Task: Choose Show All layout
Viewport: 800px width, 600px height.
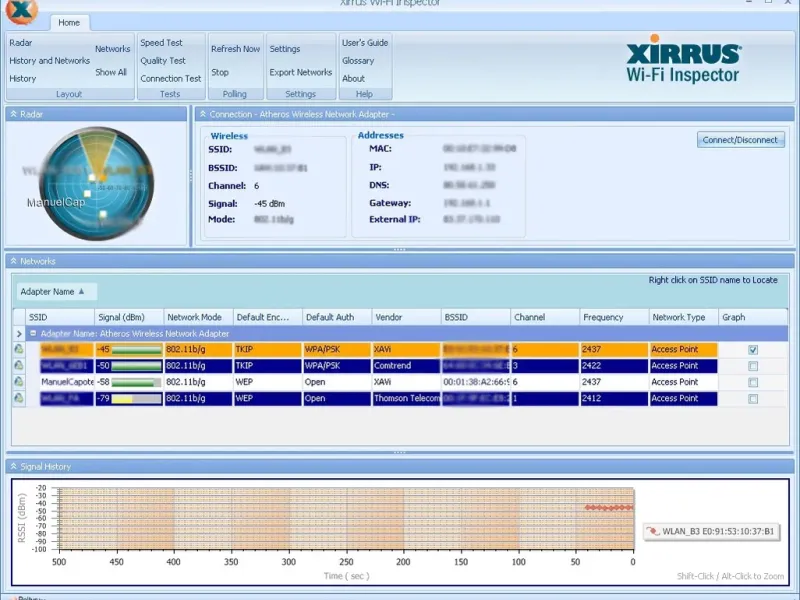Action: coord(111,72)
